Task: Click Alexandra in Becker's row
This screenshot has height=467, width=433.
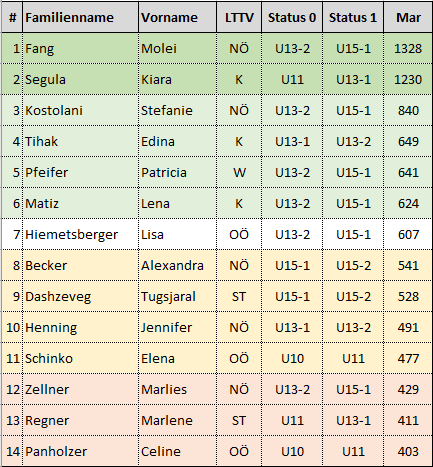Action: tap(177, 265)
